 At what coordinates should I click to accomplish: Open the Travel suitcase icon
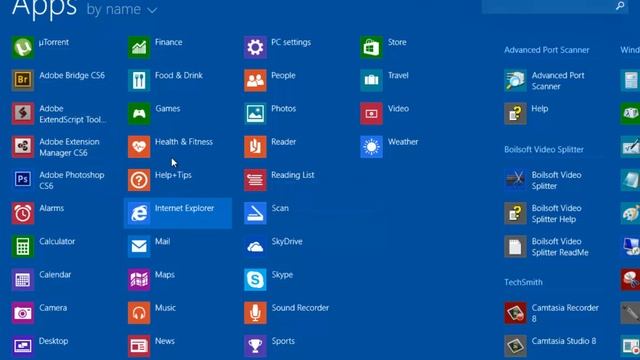tap(371, 80)
